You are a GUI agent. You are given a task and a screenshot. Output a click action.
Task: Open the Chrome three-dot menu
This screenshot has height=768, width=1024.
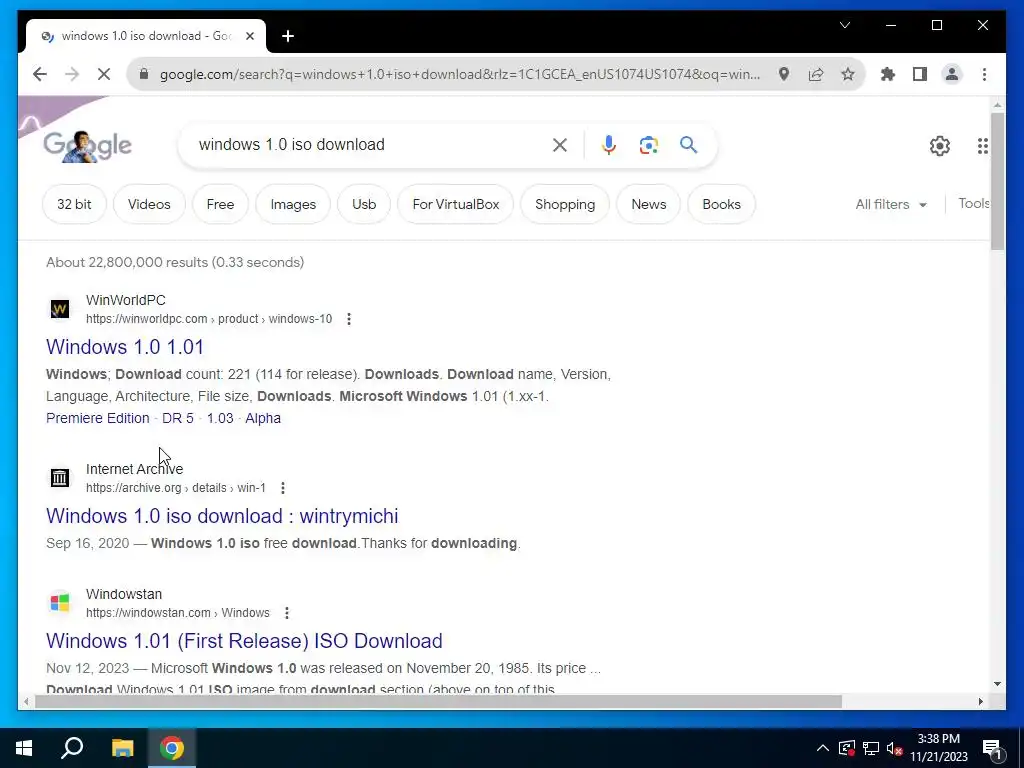pos(984,74)
